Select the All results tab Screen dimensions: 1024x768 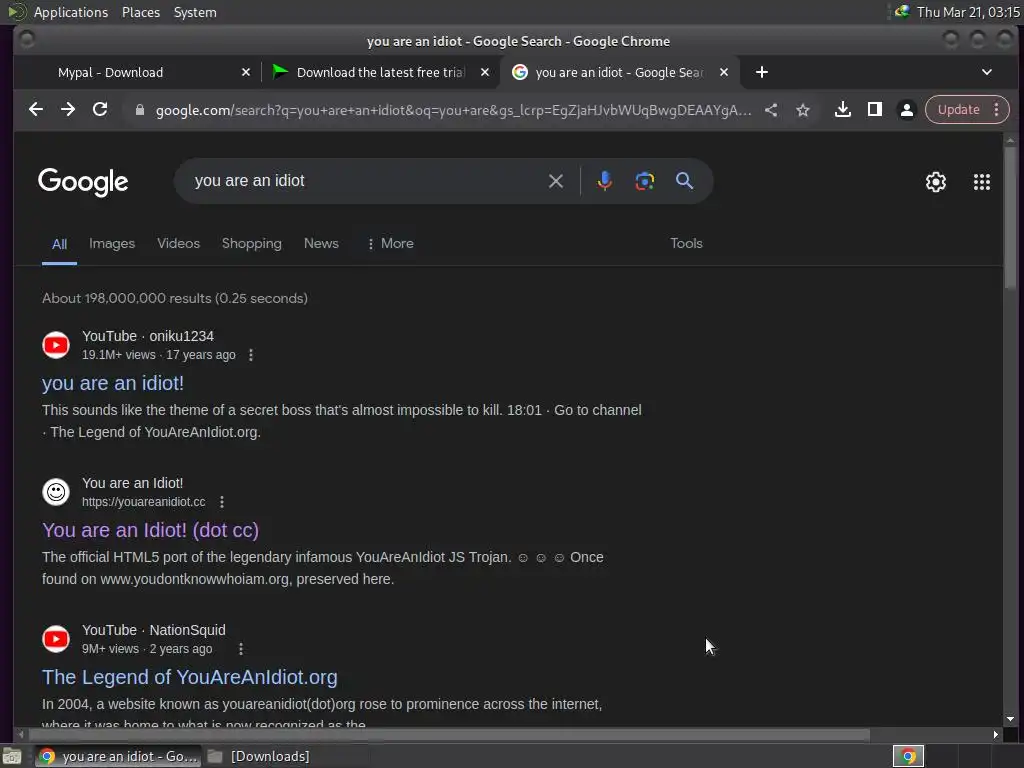click(59, 244)
